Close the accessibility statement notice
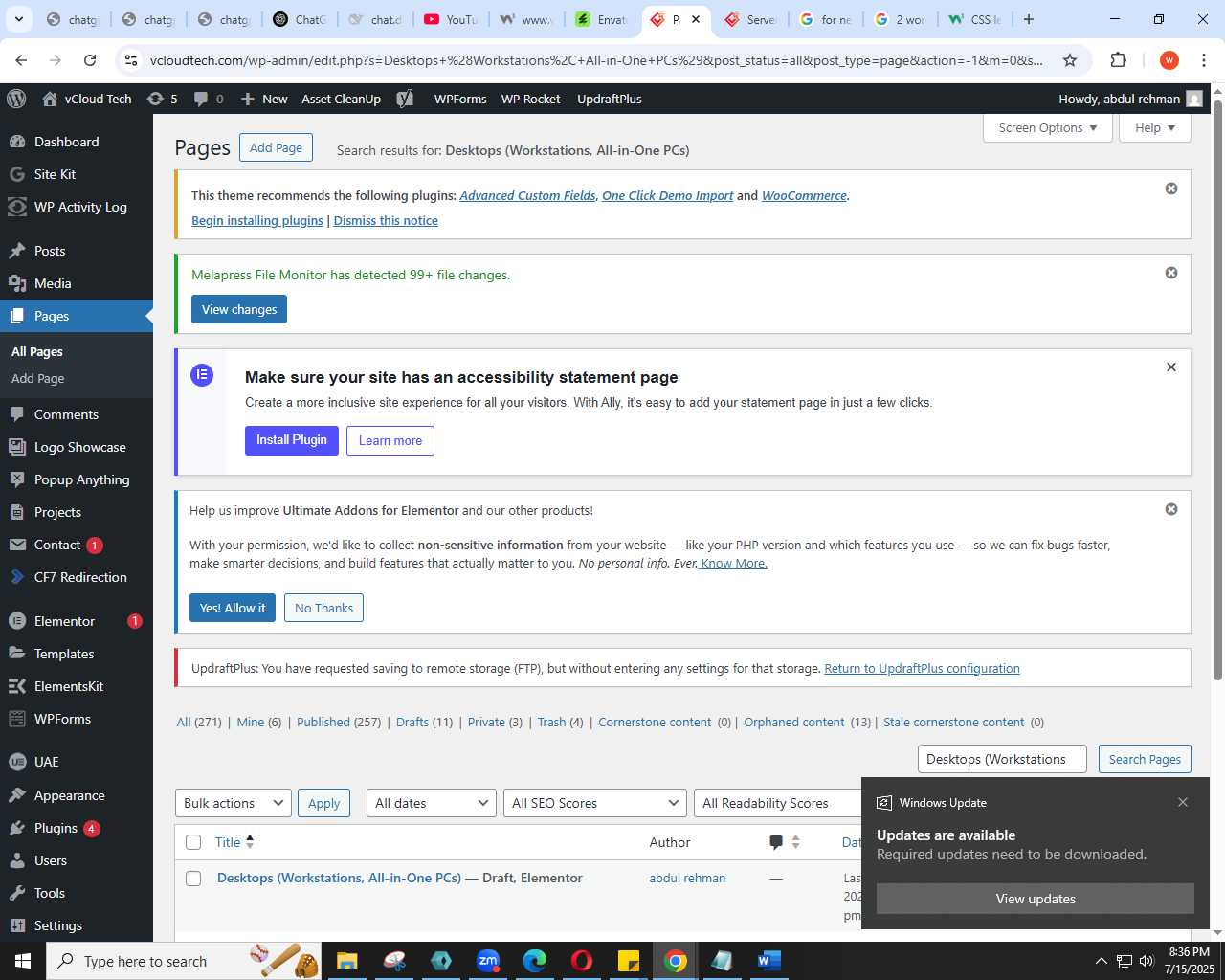 [x=1171, y=367]
